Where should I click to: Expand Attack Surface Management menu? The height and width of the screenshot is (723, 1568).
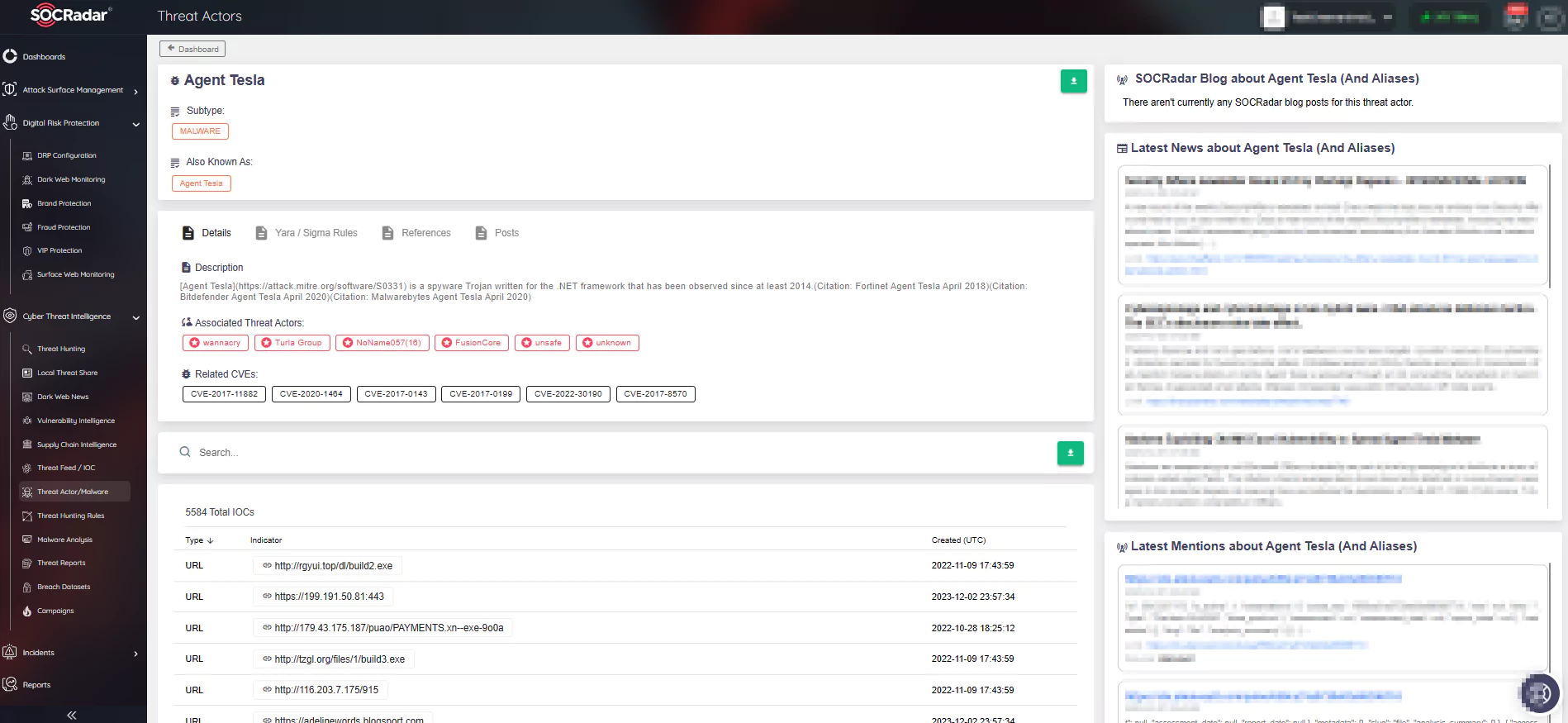[135, 91]
